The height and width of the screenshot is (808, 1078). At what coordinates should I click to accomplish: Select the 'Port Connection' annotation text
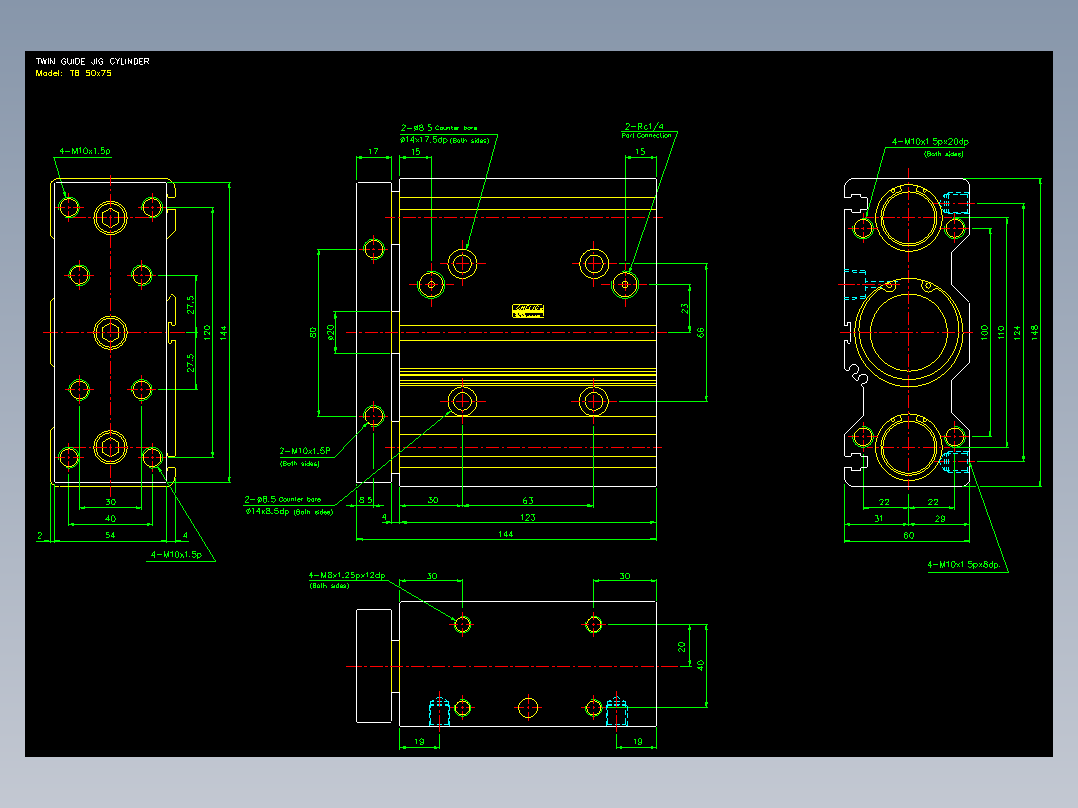(x=646, y=135)
